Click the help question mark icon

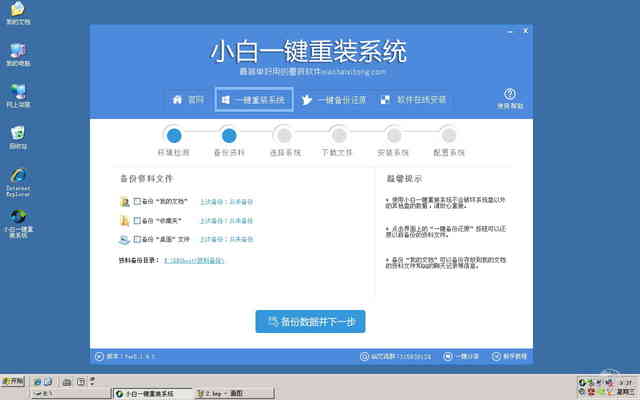[508, 95]
